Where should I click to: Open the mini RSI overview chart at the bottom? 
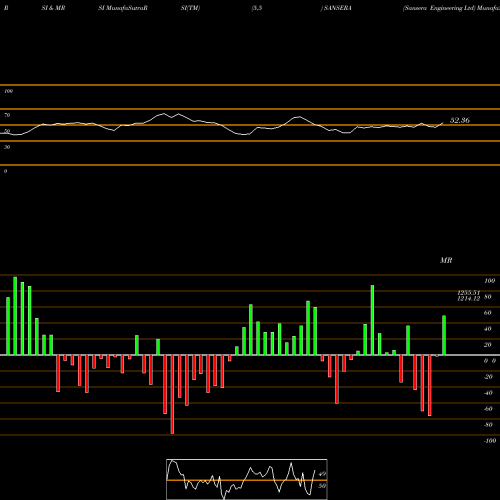(x=247, y=479)
